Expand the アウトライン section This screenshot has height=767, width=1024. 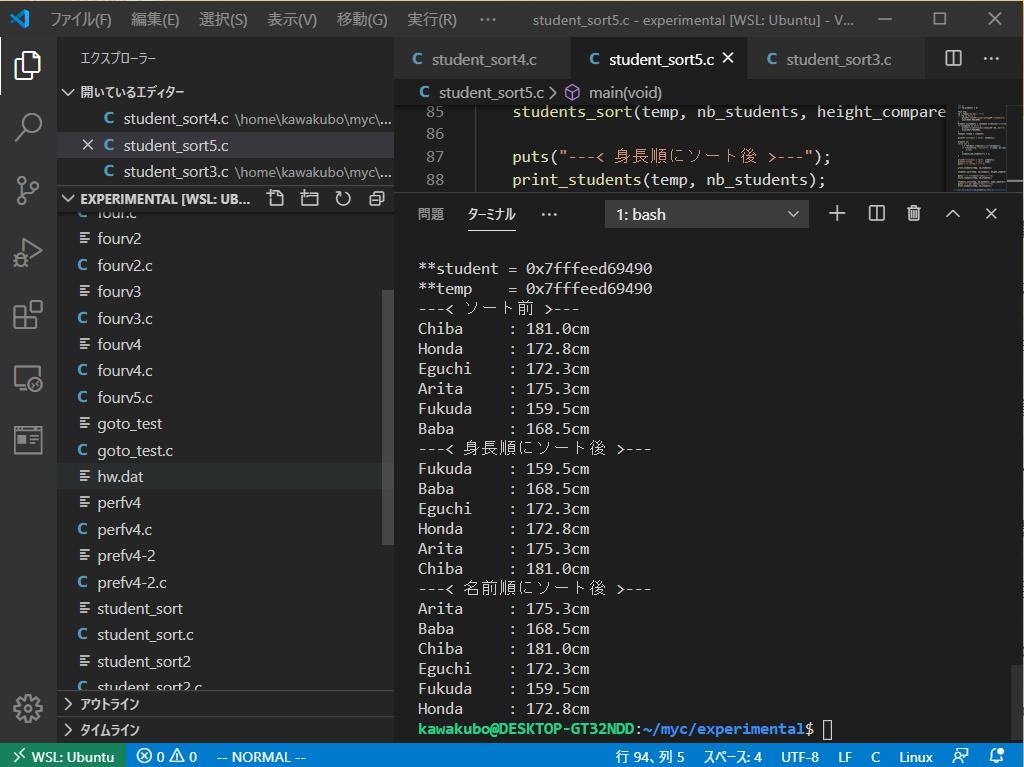(109, 704)
